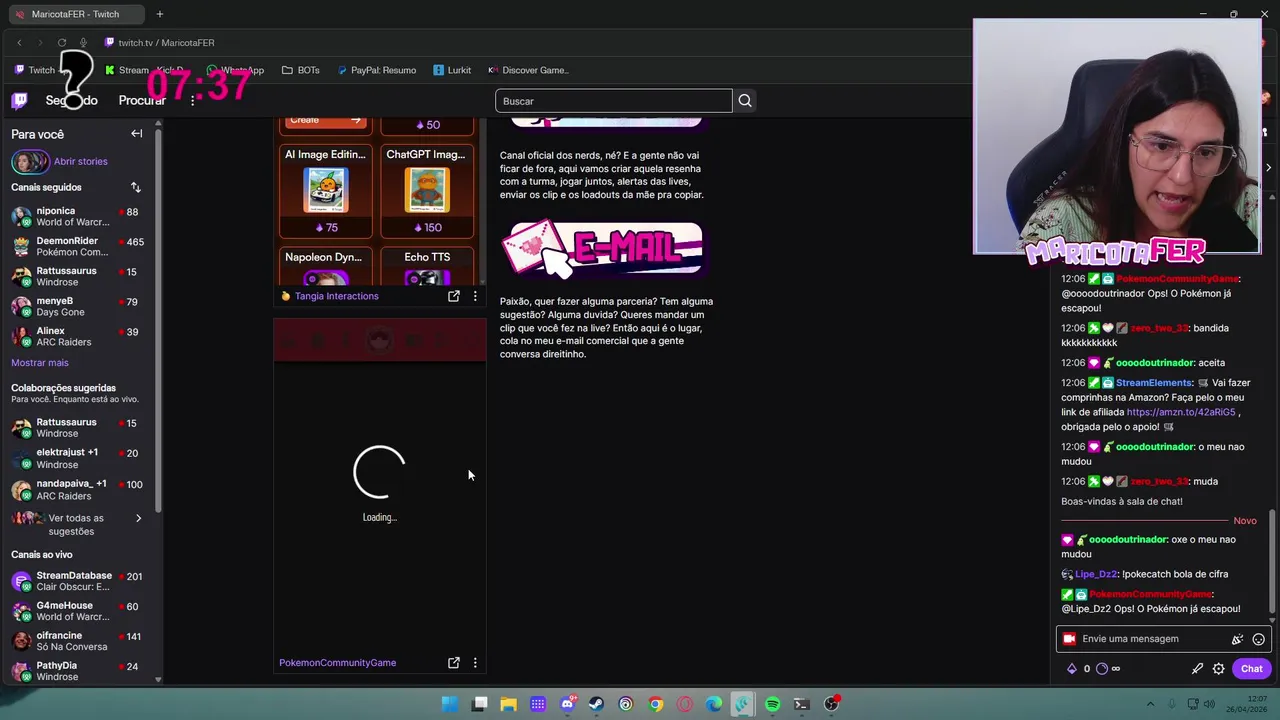Viewport: 1280px width, 720px height.
Task: Show hidden system tray icons
Action: click(1150, 704)
